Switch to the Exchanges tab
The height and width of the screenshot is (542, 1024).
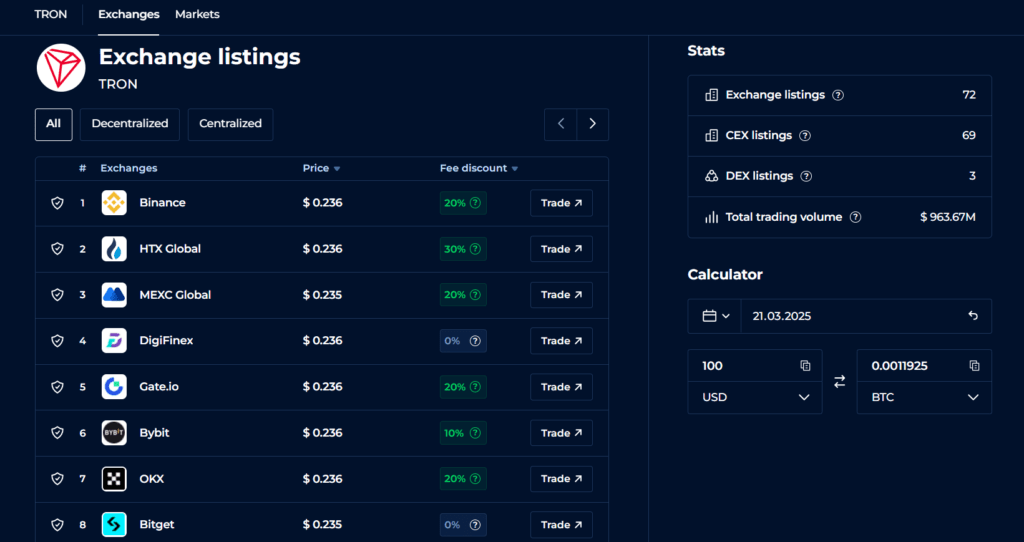tap(129, 14)
